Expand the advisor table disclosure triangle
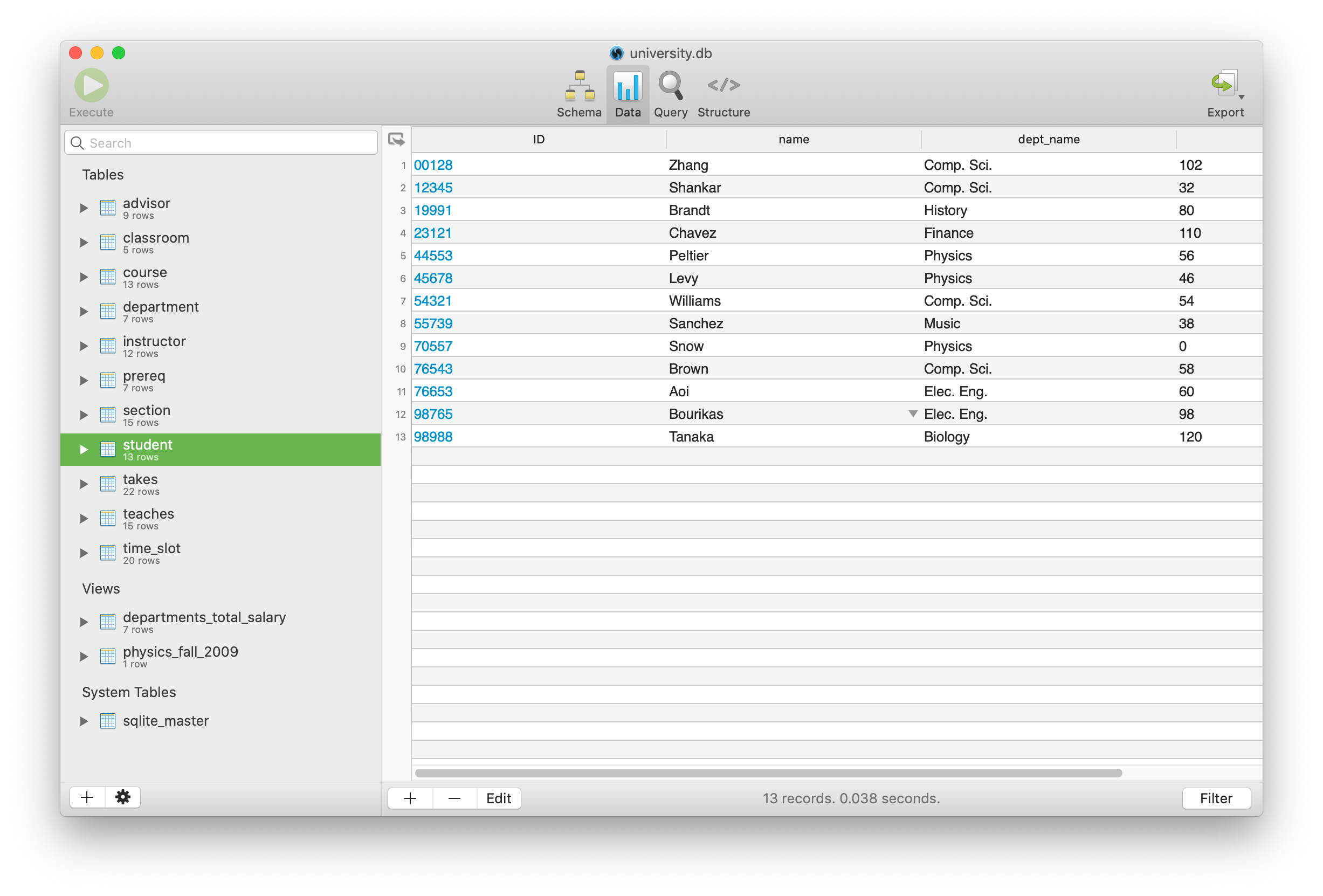Image resolution: width=1323 pixels, height=896 pixels. click(84, 208)
